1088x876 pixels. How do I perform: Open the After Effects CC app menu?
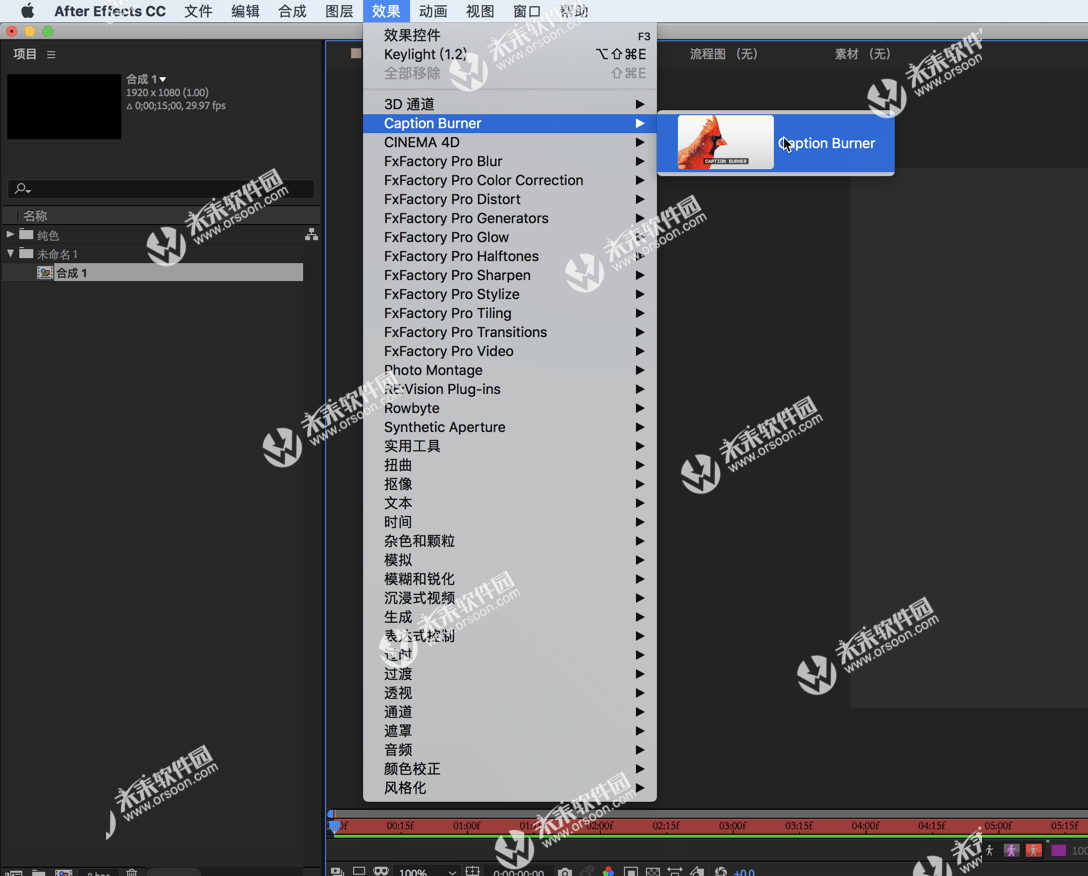(x=110, y=11)
